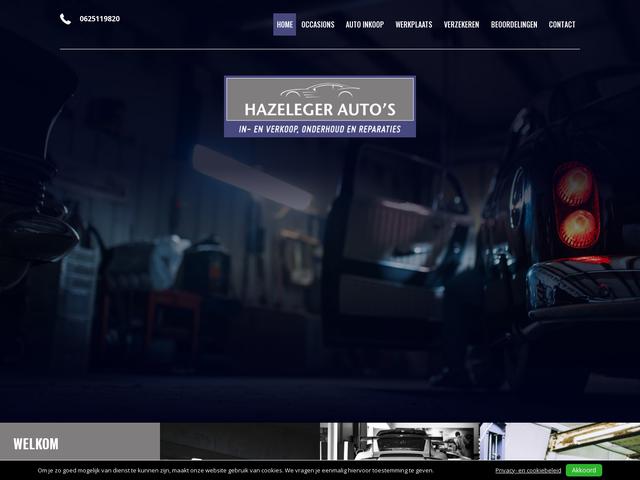The height and width of the screenshot is (480, 640).
Task: Open the Porsche rear view thumbnail
Action: (x=399, y=441)
